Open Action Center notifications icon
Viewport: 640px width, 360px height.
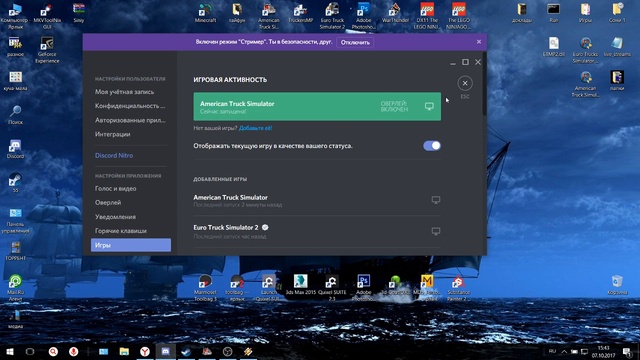pos(627,351)
